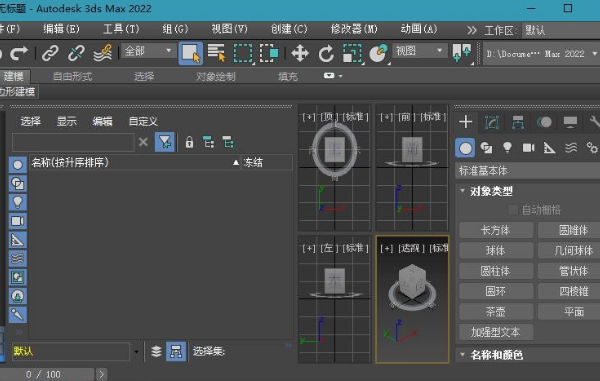
Task: Click the Redo arrow icon
Action: (x=19, y=53)
